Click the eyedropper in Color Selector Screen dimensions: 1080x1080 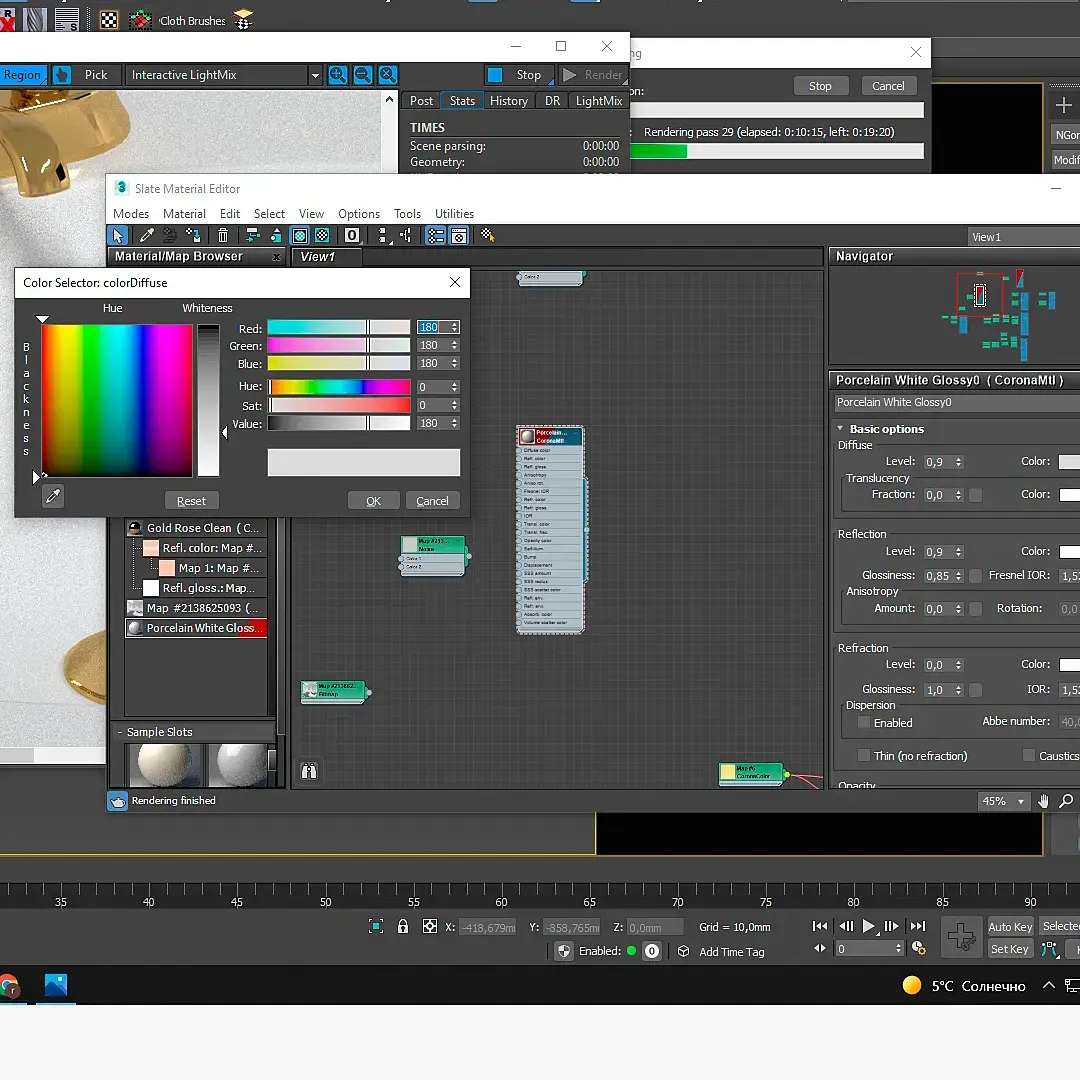[53, 496]
